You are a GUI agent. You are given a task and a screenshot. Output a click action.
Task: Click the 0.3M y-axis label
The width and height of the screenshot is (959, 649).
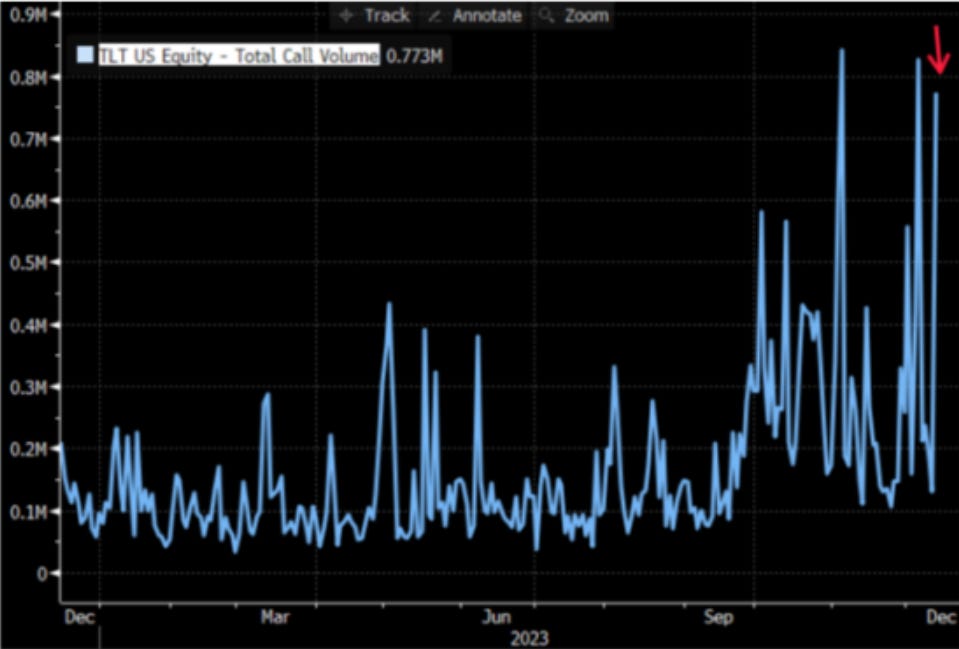pyautogui.click(x=29, y=387)
